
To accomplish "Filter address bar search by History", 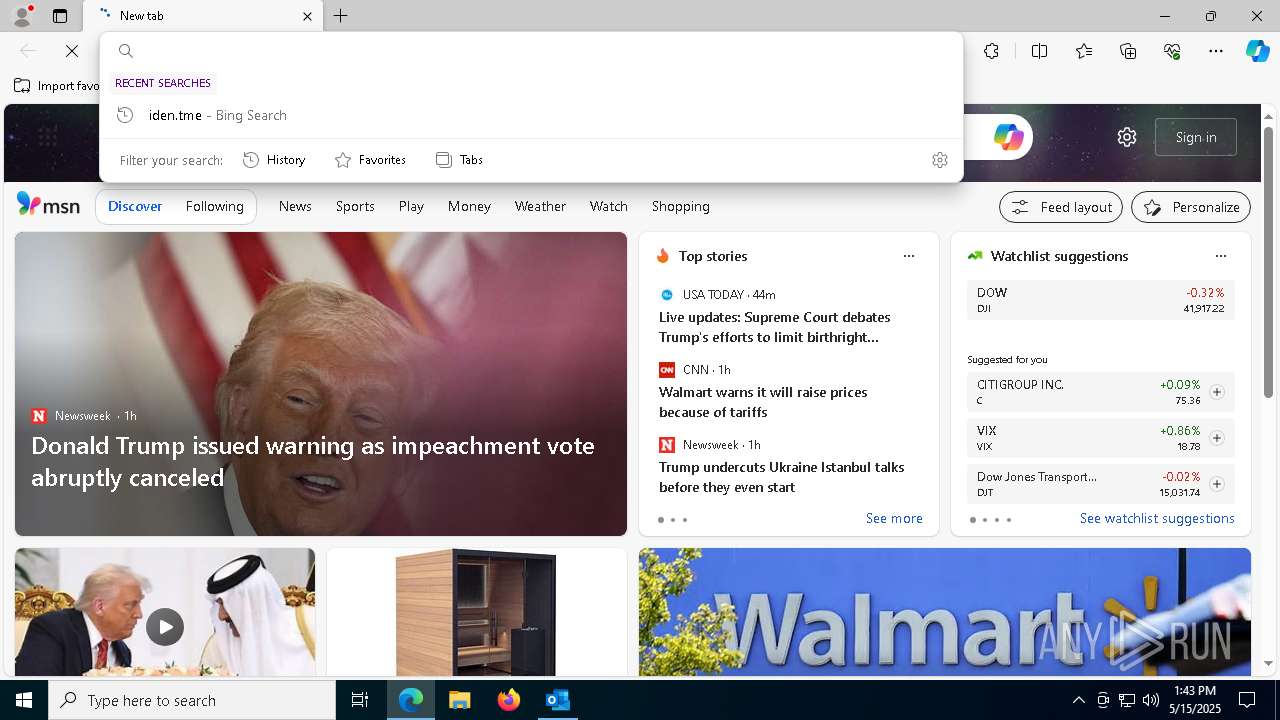I will 274,160.
